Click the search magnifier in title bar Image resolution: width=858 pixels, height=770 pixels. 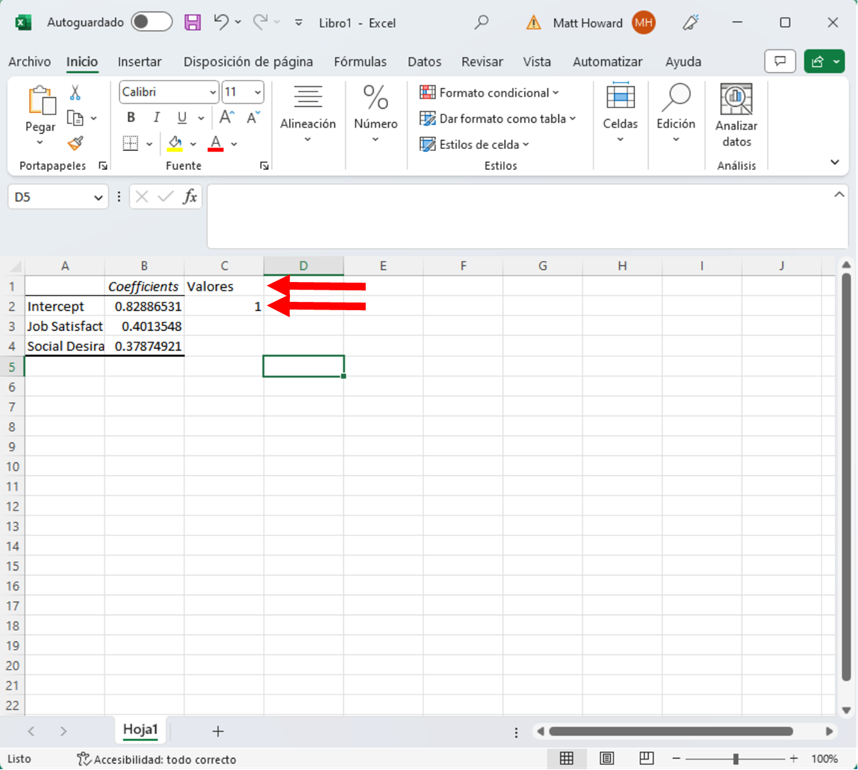pos(482,22)
